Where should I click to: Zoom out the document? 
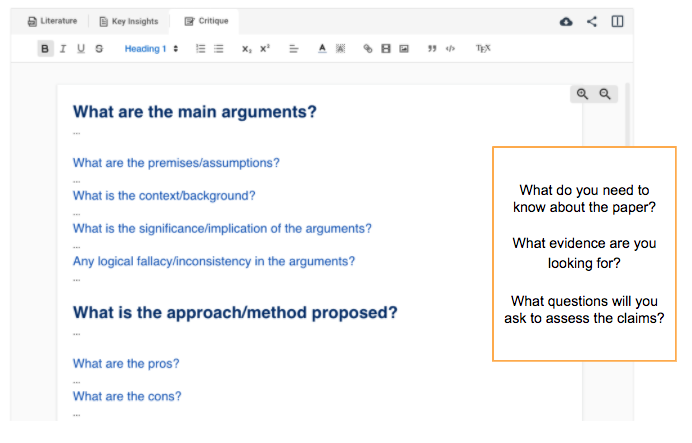[x=605, y=94]
